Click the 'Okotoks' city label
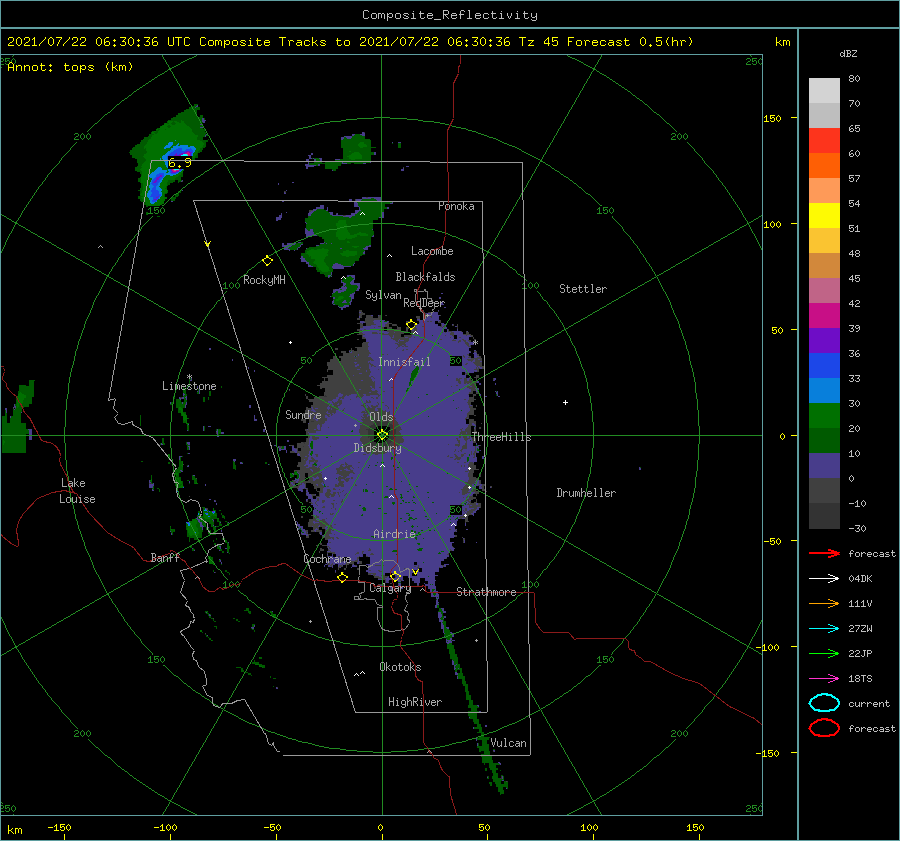Viewport: 900px width, 841px height. (x=400, y=667)
